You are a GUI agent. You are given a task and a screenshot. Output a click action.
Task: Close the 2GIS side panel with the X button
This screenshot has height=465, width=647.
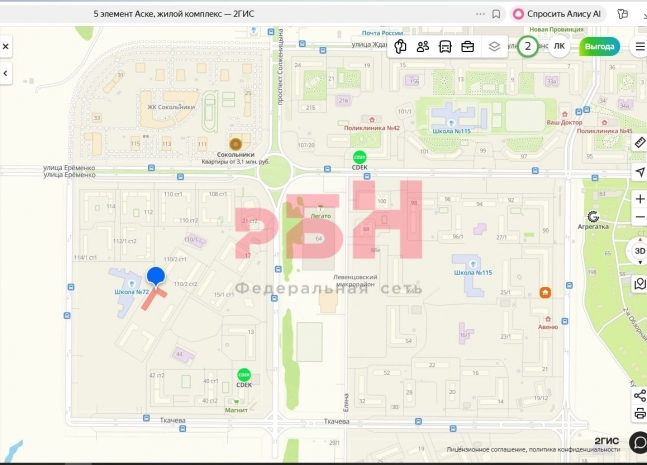(x=5, y=47)
